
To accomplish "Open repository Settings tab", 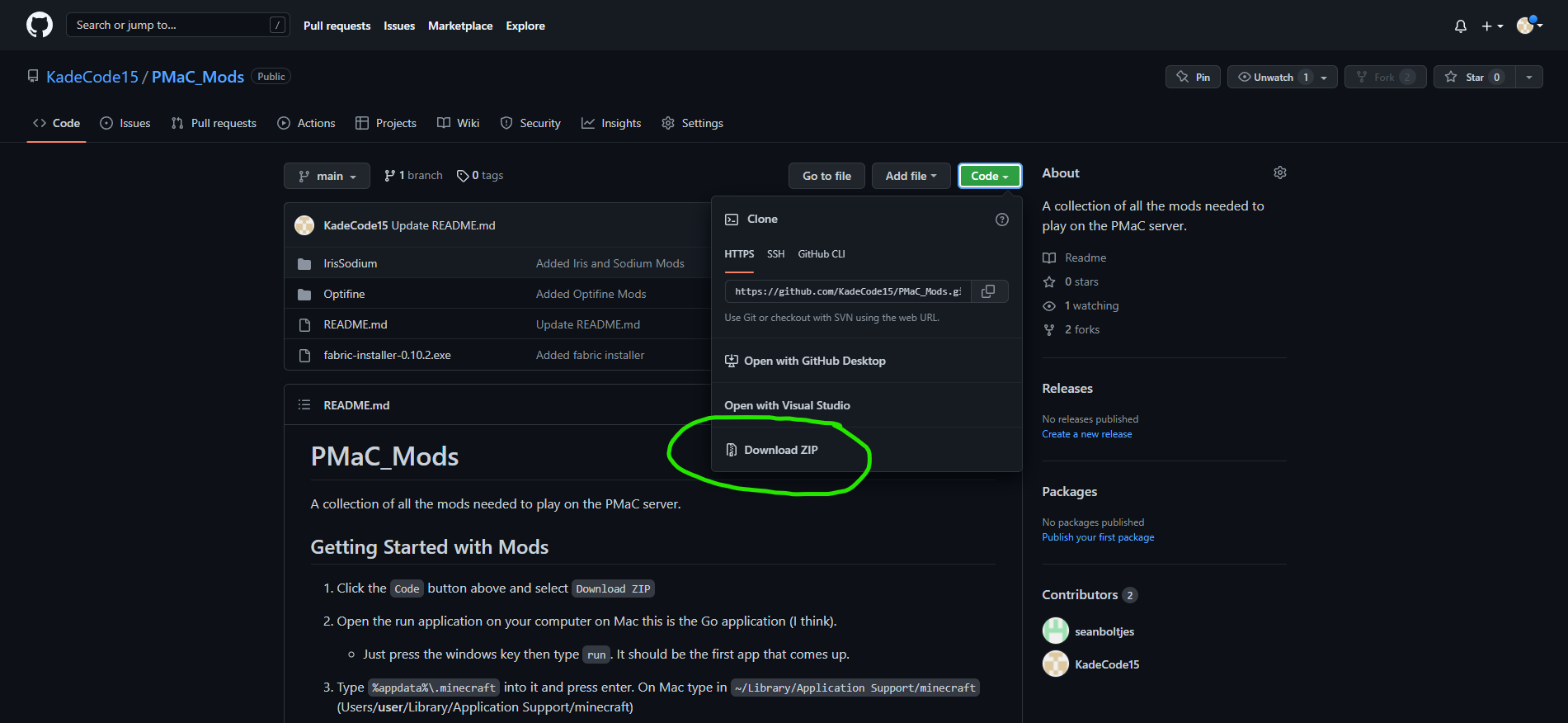I will pos(692,123).
